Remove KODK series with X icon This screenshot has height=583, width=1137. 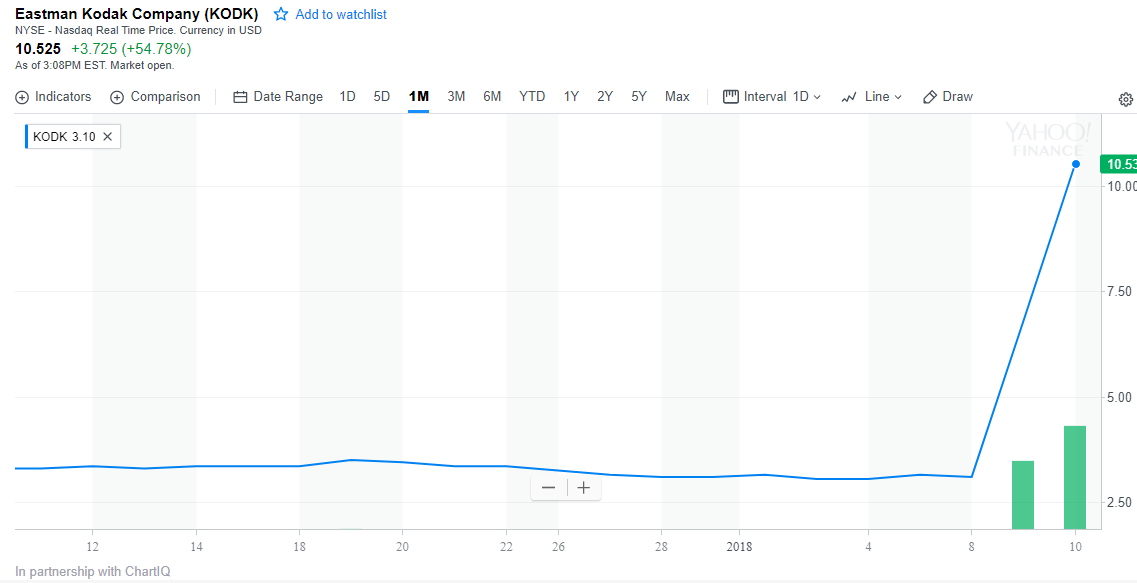[x=107, y=136]
